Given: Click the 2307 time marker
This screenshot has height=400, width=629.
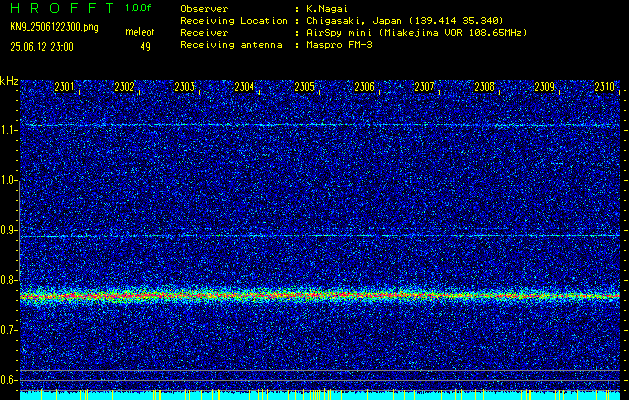Looking at the screenshot, I should click(x=424, y=87).
